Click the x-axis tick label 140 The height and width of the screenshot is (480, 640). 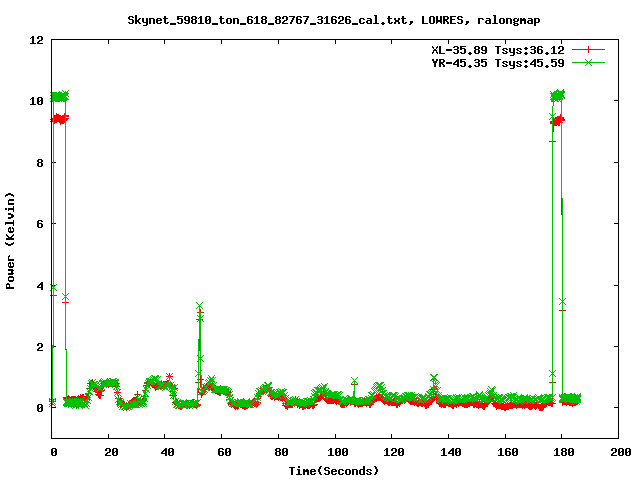[451, 452]
